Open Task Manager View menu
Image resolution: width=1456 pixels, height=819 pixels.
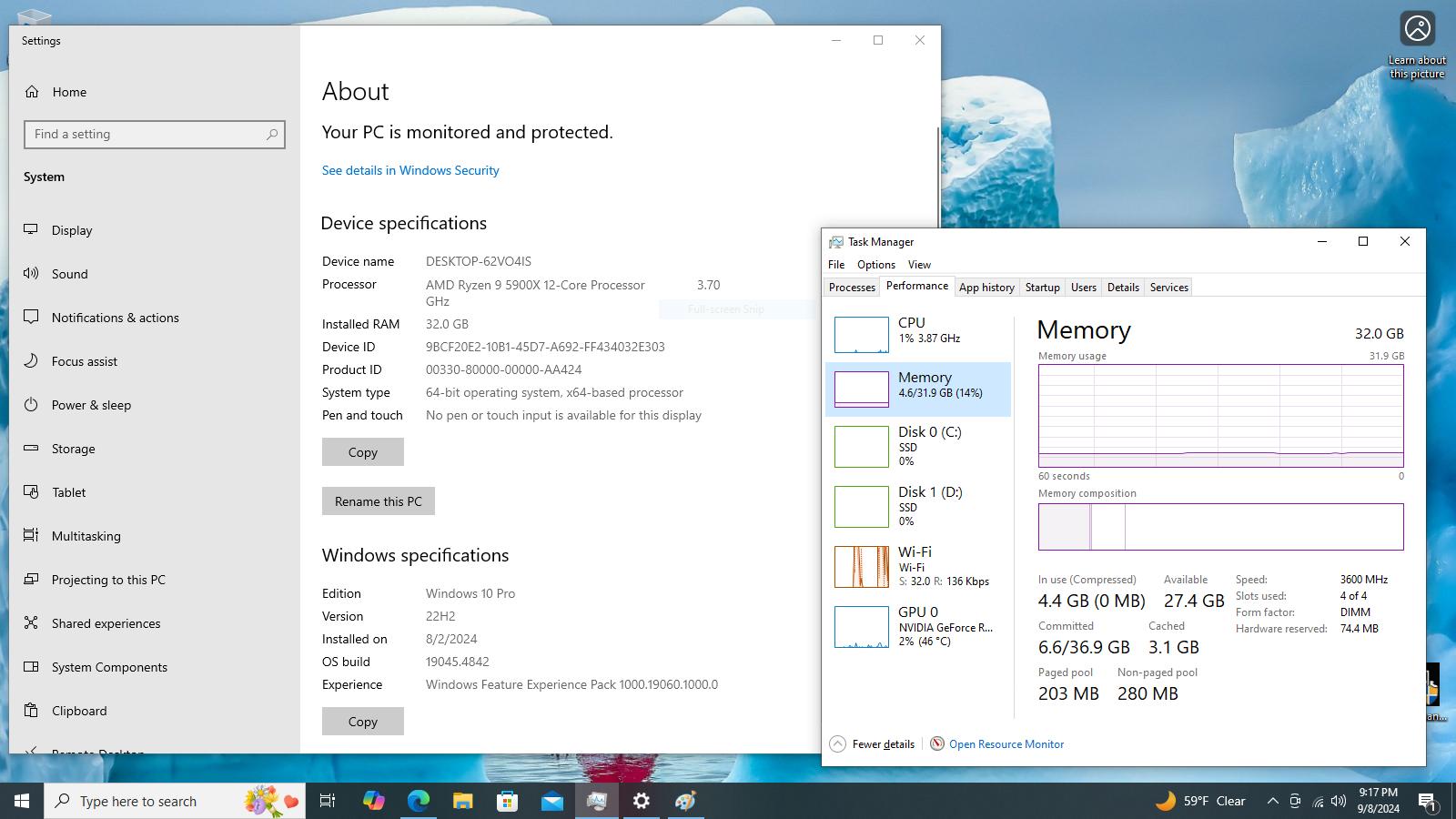[919, 265]
